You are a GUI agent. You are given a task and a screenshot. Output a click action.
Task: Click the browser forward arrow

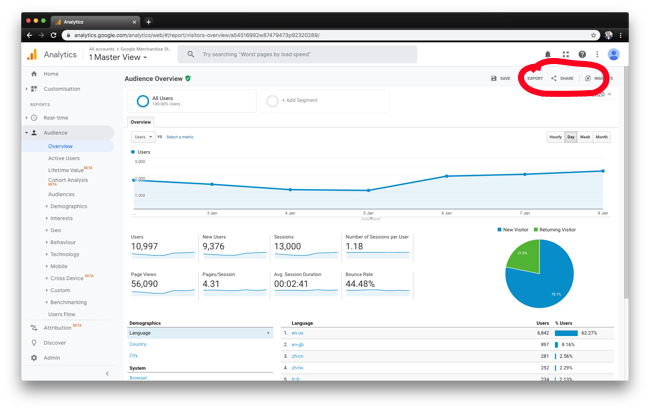point(41,35)
